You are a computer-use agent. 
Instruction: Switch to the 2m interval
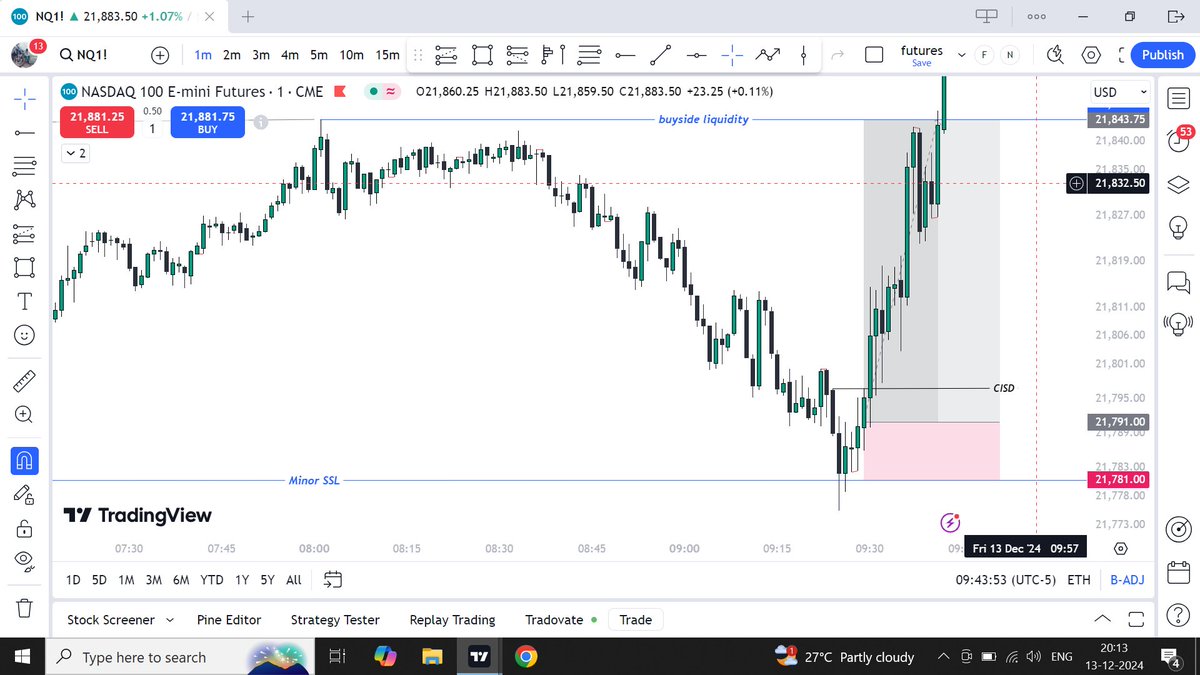232,55
